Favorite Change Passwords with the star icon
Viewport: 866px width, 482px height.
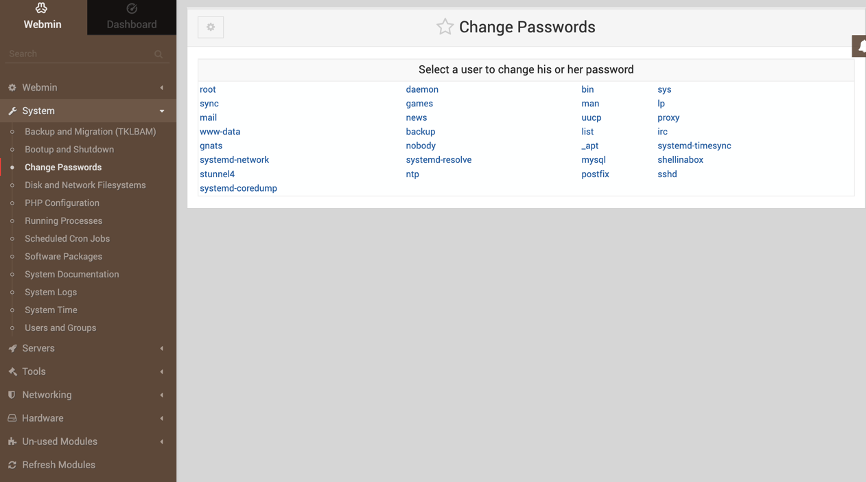pyautogui.click(x=445, y=27)
